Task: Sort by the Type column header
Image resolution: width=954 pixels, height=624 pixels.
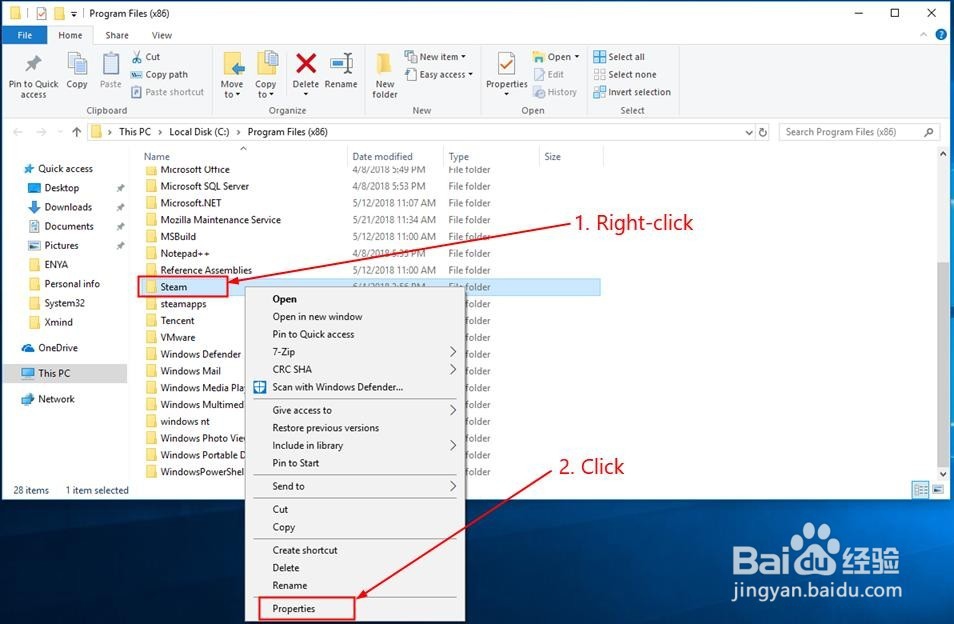Action: pos(459,156)
